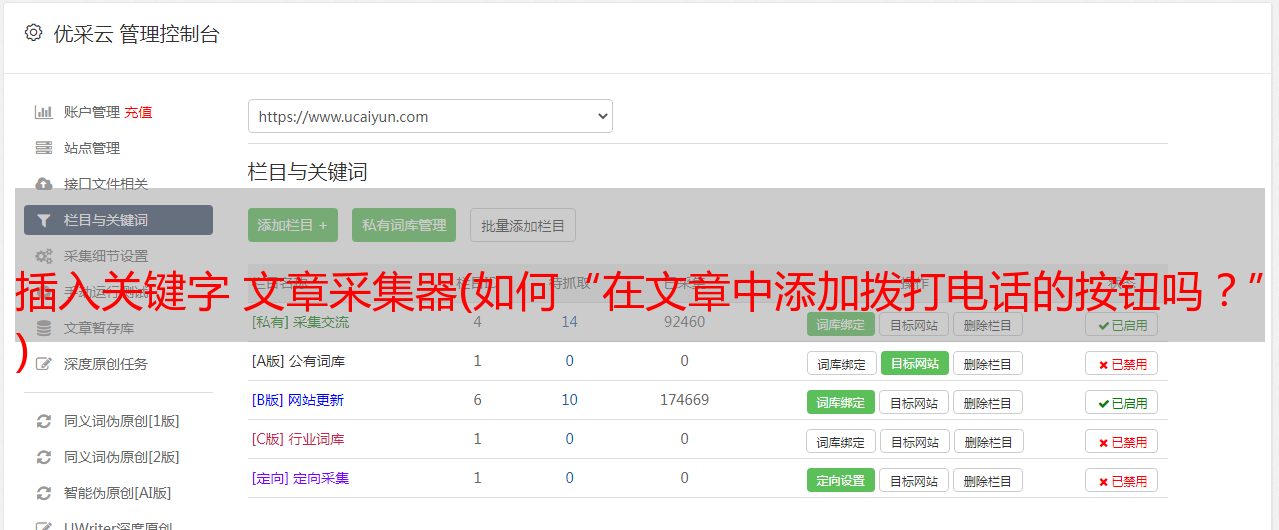Click 目标网站 for the 采集交流 row
This screenshot has width=1279, height=530.
point(914,325)
